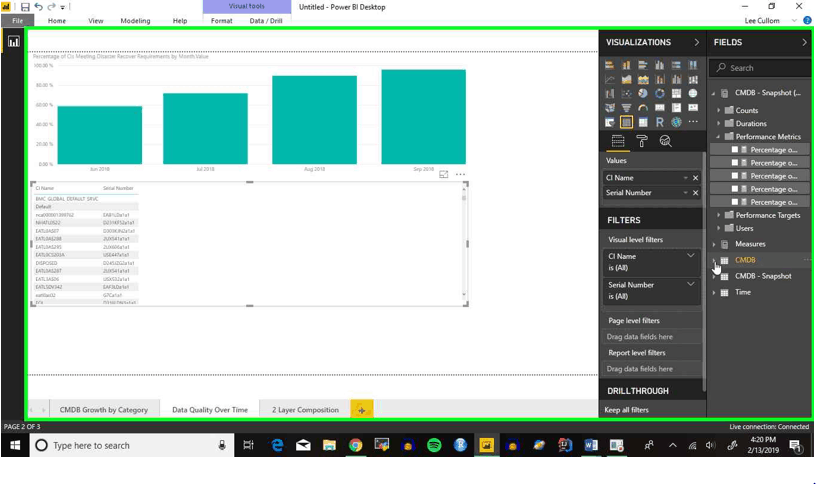Select the Card visual
This screenshot has height=484, width=816.
[x=659, y=108]
